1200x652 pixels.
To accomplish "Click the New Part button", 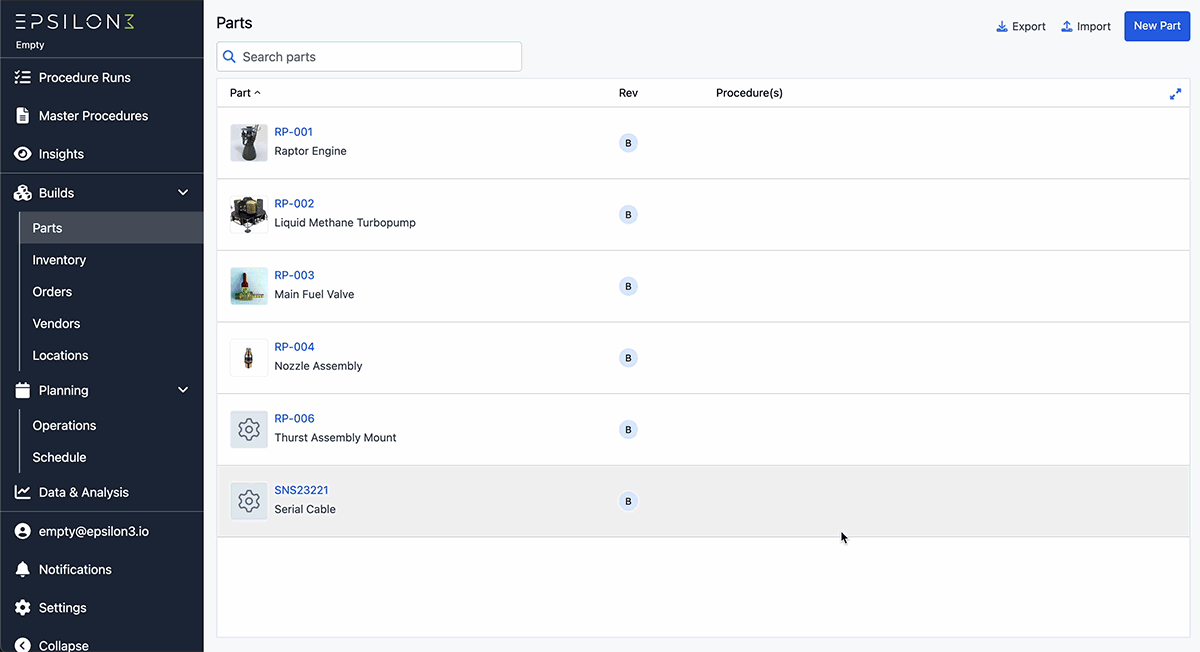I will 1157,26.
